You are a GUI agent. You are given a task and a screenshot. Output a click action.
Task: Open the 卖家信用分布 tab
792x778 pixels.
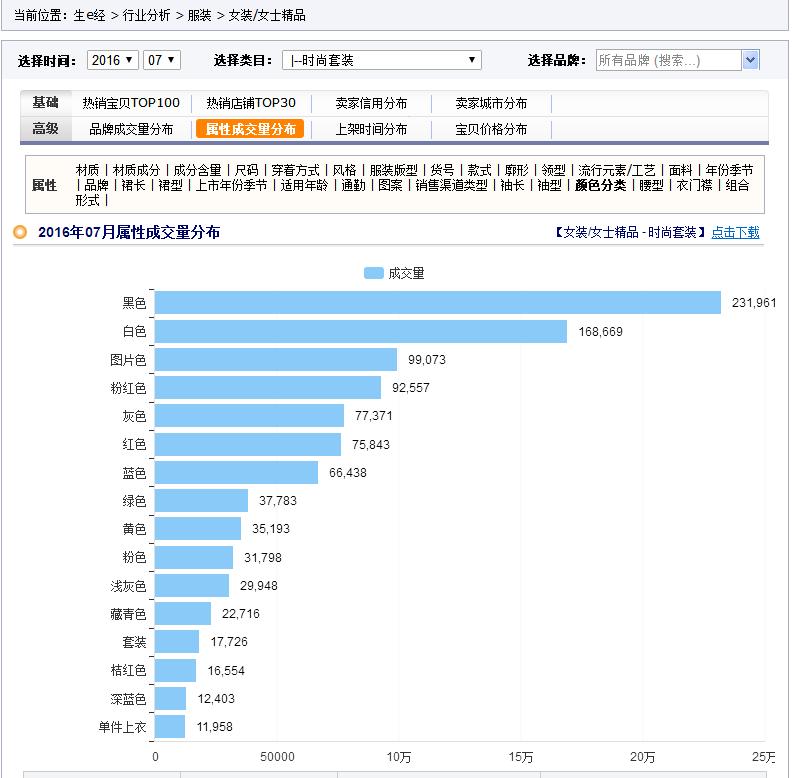tap(371, 103)
